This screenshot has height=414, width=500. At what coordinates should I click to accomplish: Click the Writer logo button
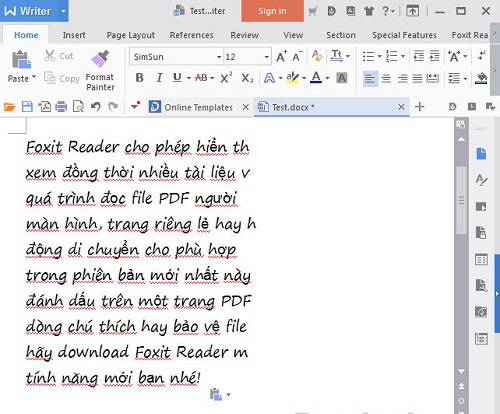pyautogui.click(x=29, y=11)
